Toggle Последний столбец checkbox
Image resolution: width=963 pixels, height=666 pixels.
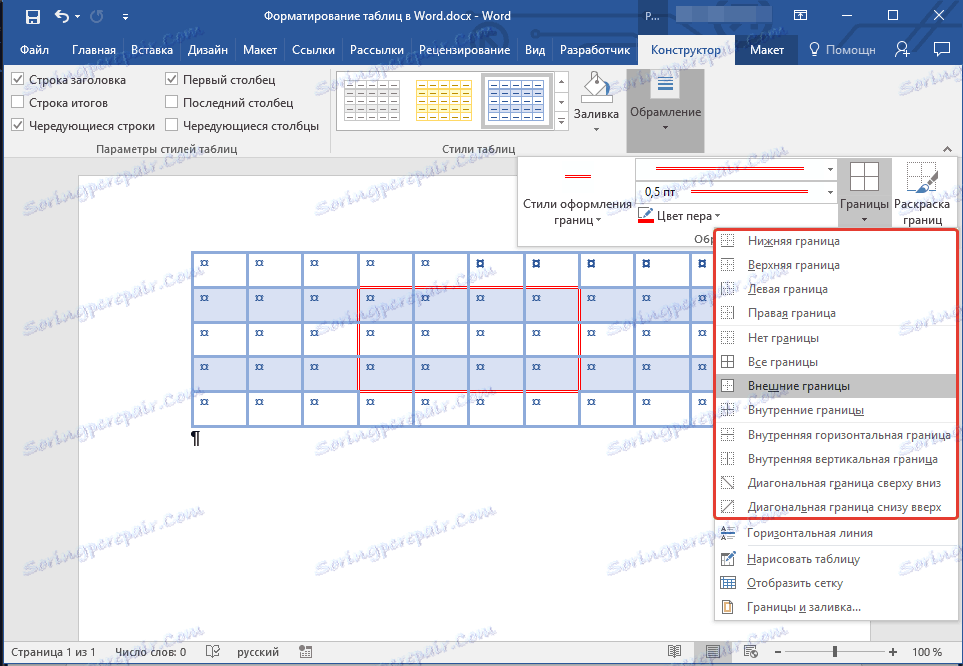[171, 102]
